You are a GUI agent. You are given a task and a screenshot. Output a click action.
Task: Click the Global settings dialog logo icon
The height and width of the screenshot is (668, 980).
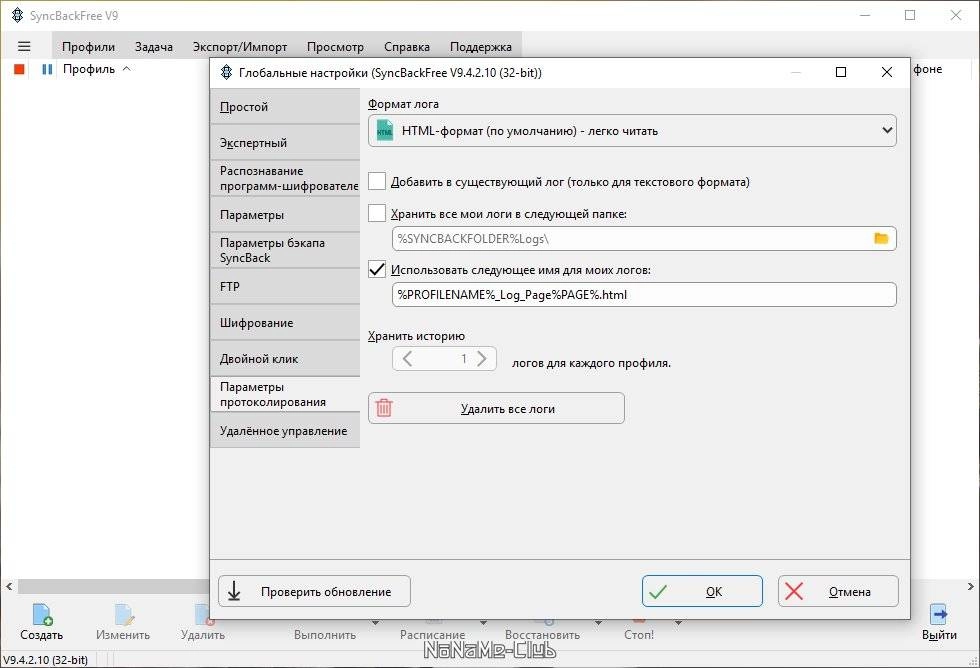[x=226, y=72]
